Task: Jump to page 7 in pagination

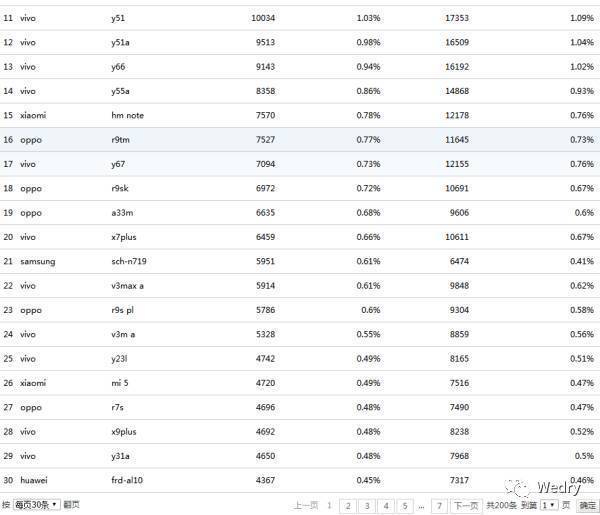Action: click(439, 506)
